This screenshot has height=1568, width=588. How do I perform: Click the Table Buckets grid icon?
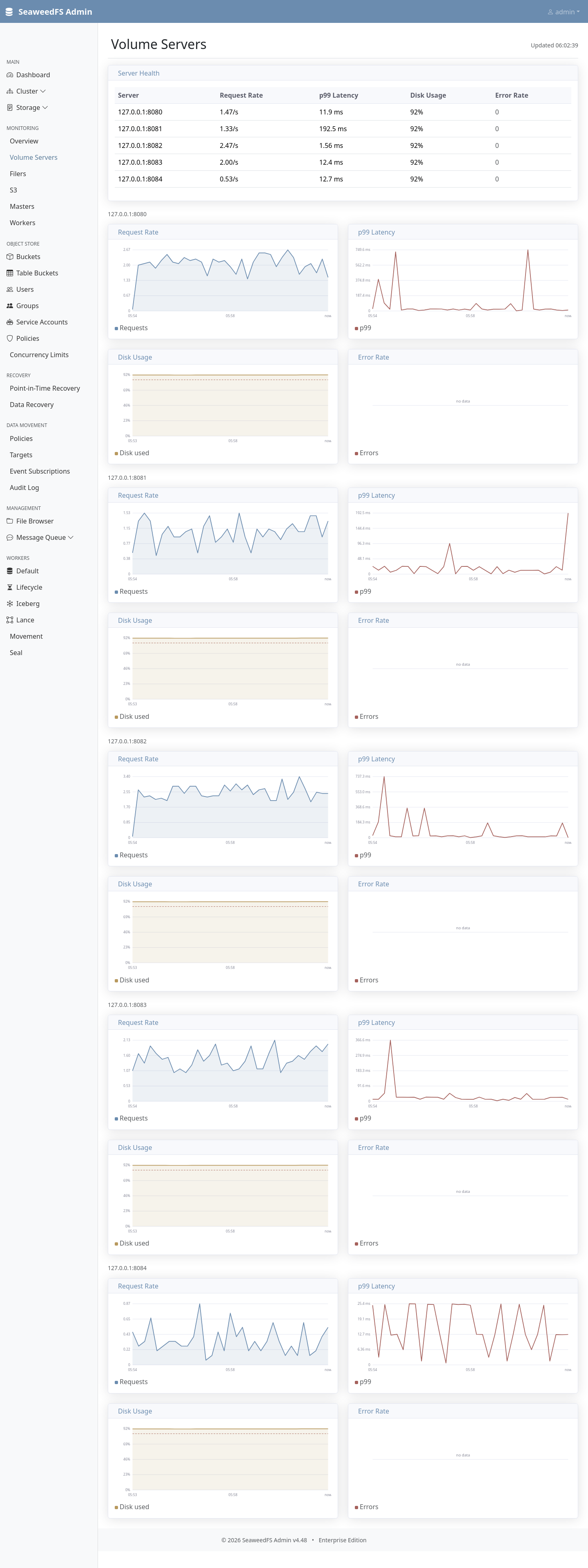(x=10, y=273)
